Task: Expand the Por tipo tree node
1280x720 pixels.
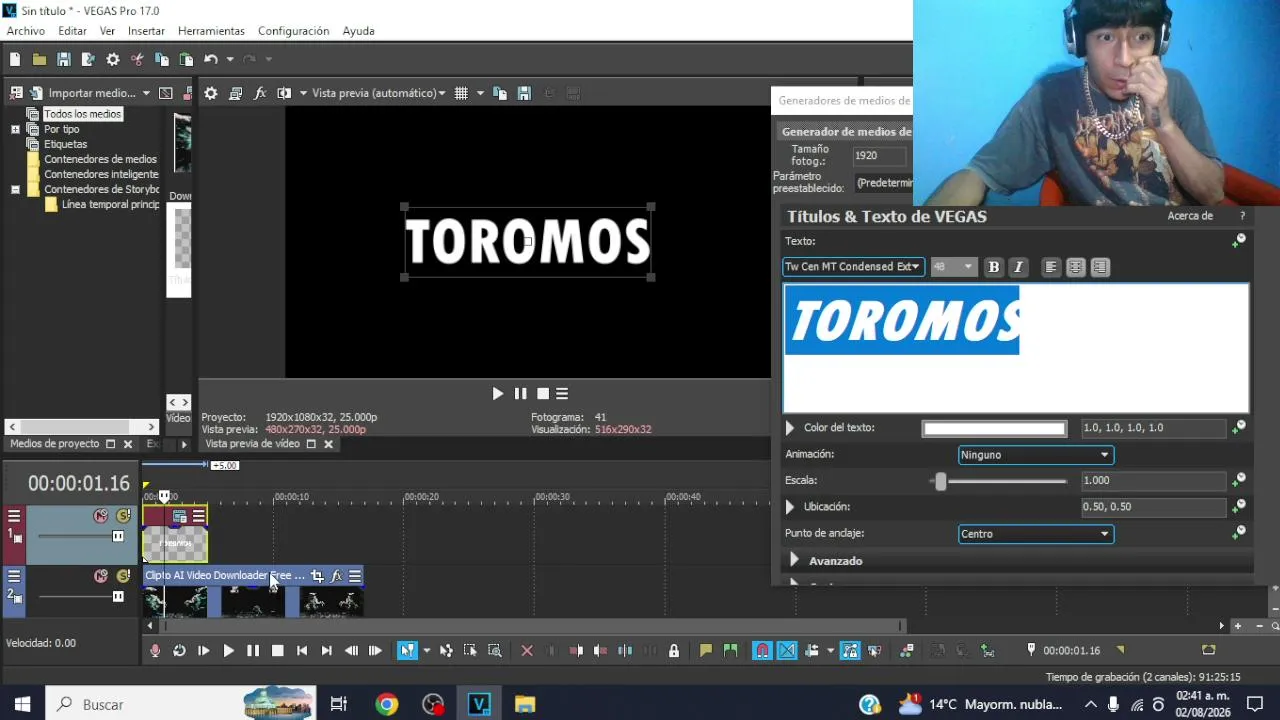Action: tap(15, 129)
